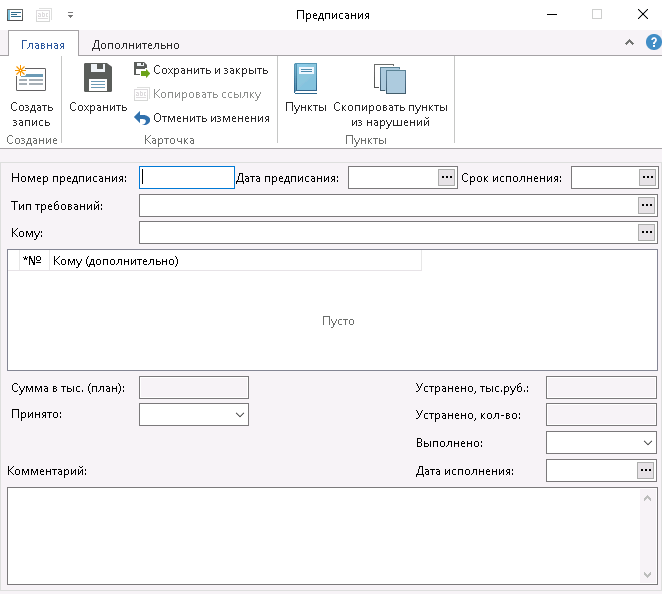Click the Устранено, кол-во field
Viewport: 662px width, 594px height.
[601, 415]
